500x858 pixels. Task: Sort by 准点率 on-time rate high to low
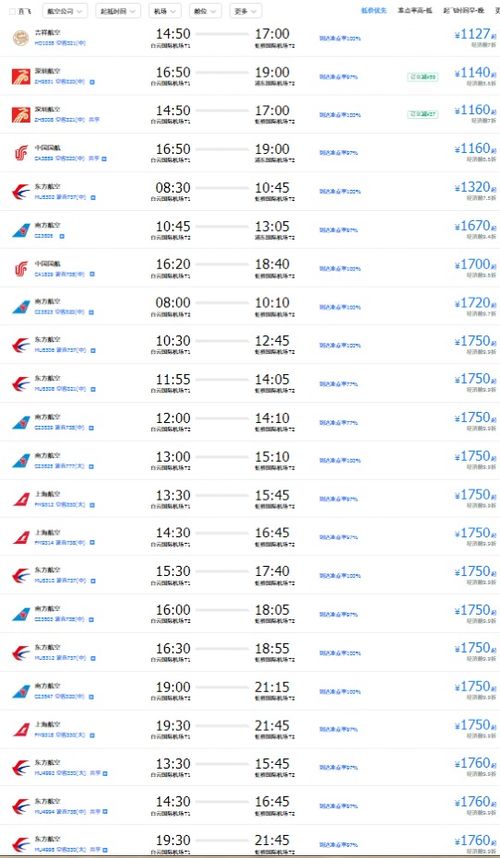click(x=415, y=10)
